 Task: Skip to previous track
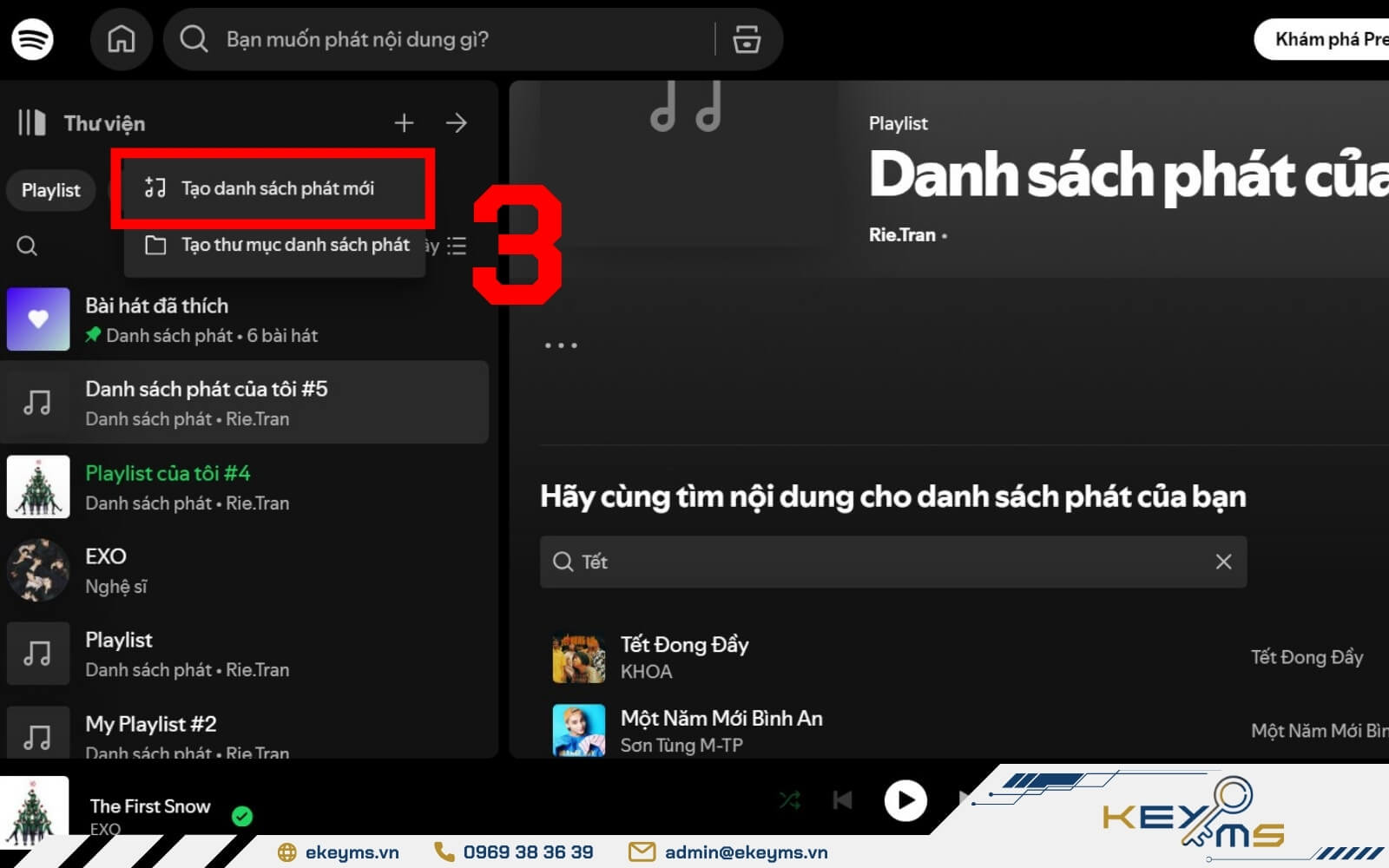[842, 799]
